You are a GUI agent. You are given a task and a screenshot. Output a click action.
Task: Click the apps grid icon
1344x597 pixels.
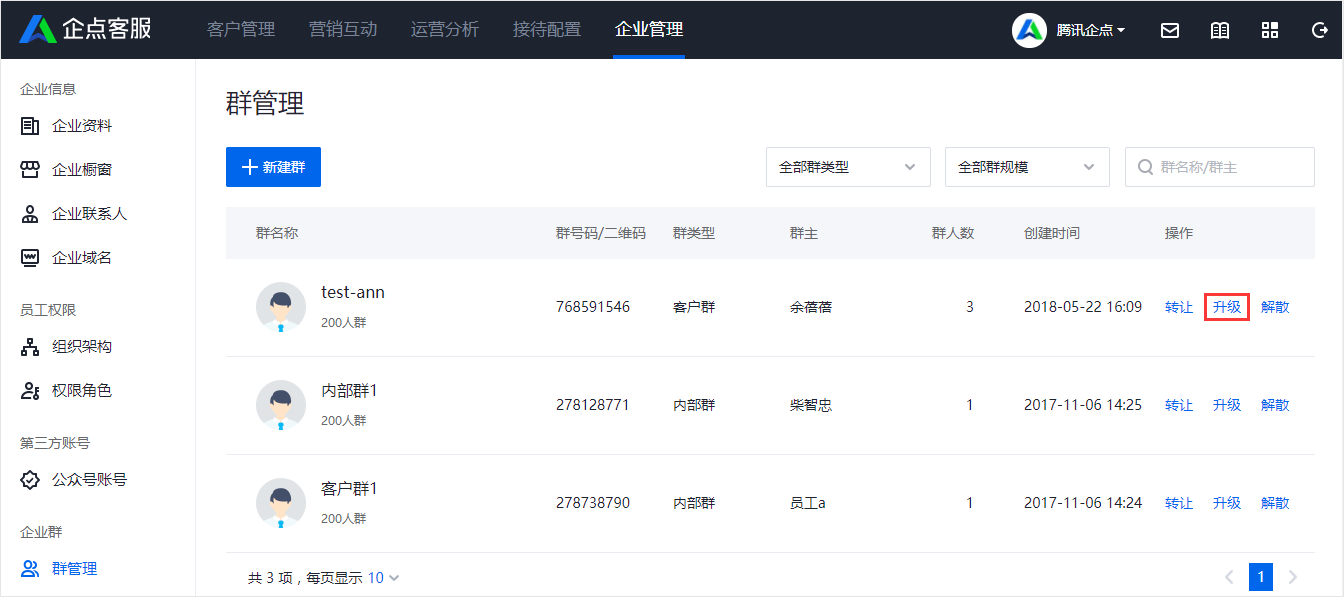(1270, 30)
